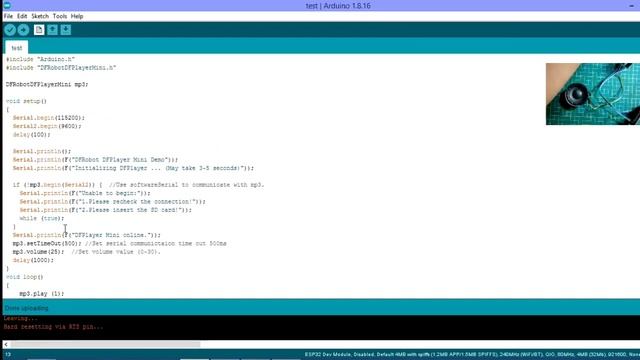Click the 'while (true);' line
640x360 pixels.
pos(42,218)
